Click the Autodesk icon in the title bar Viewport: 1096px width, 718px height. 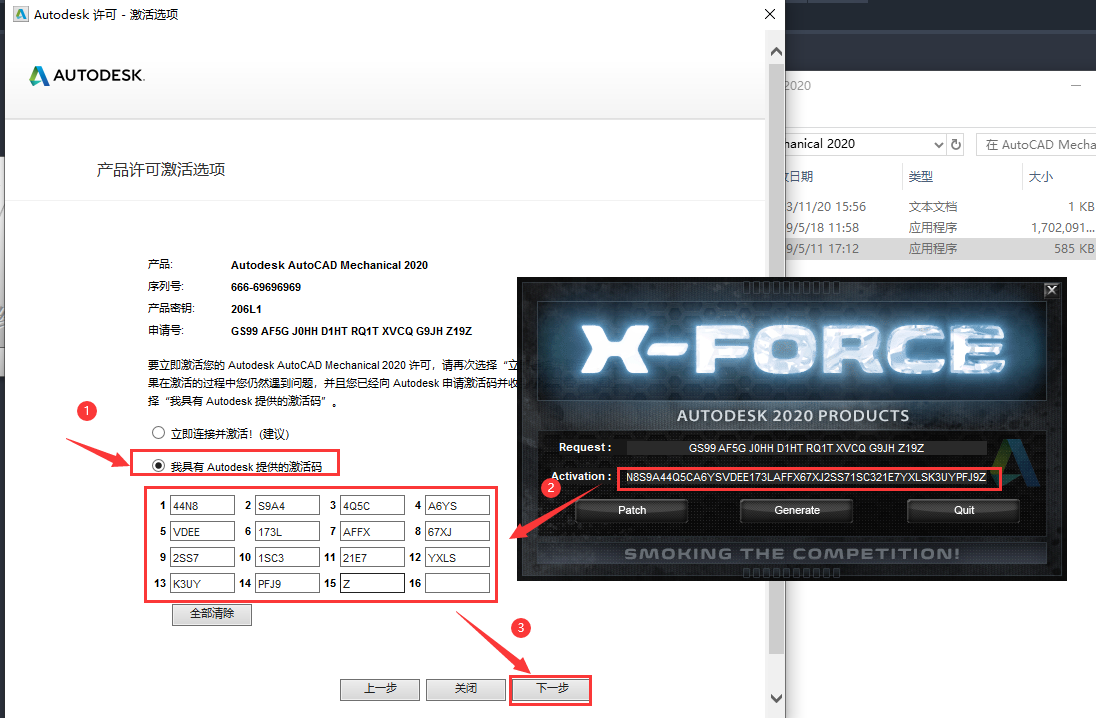point(22,14)
